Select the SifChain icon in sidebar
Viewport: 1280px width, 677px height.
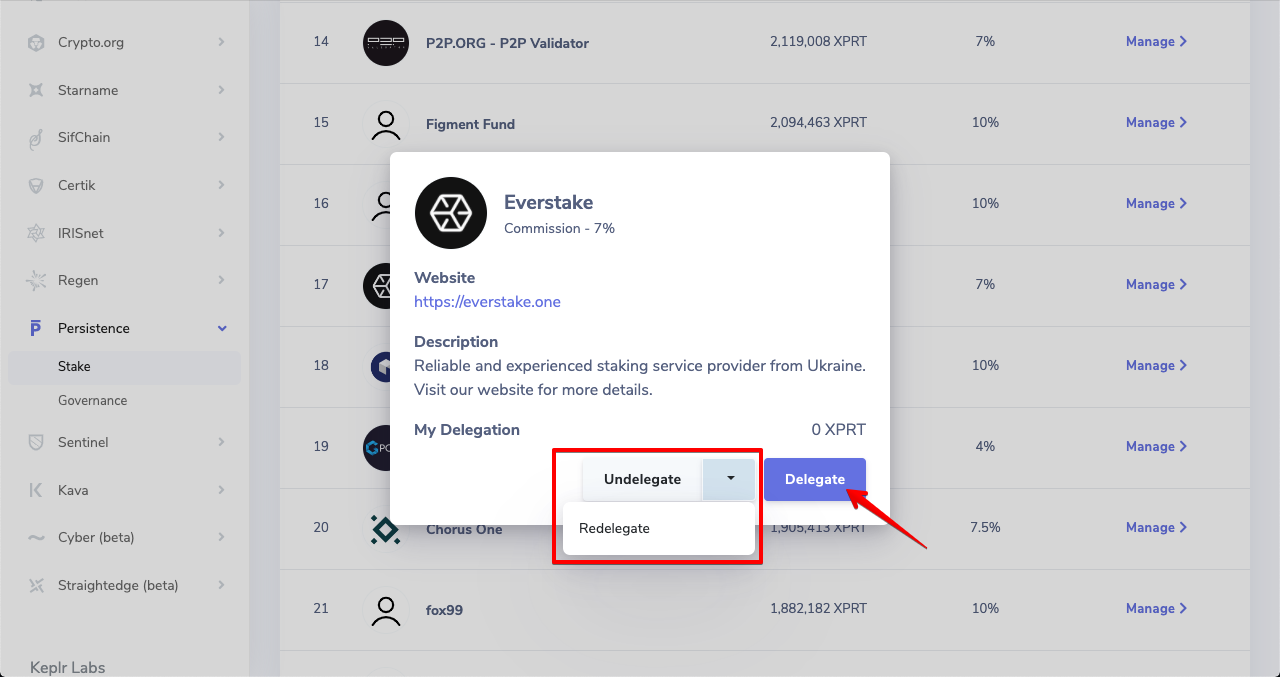(x=36, y=138)
